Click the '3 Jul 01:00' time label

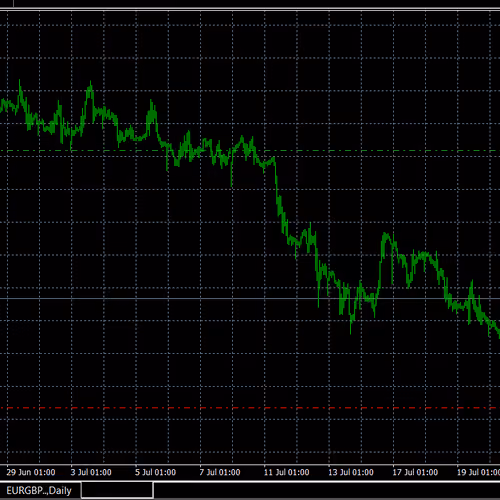click(x=91, y=472)
